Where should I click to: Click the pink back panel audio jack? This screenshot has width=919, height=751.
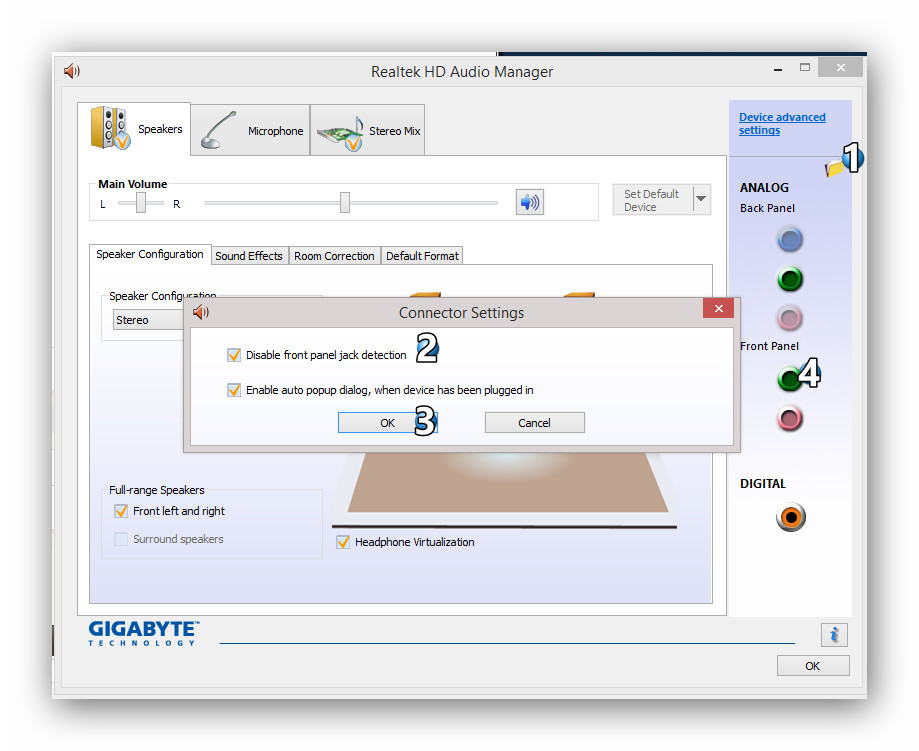[789, 318]
